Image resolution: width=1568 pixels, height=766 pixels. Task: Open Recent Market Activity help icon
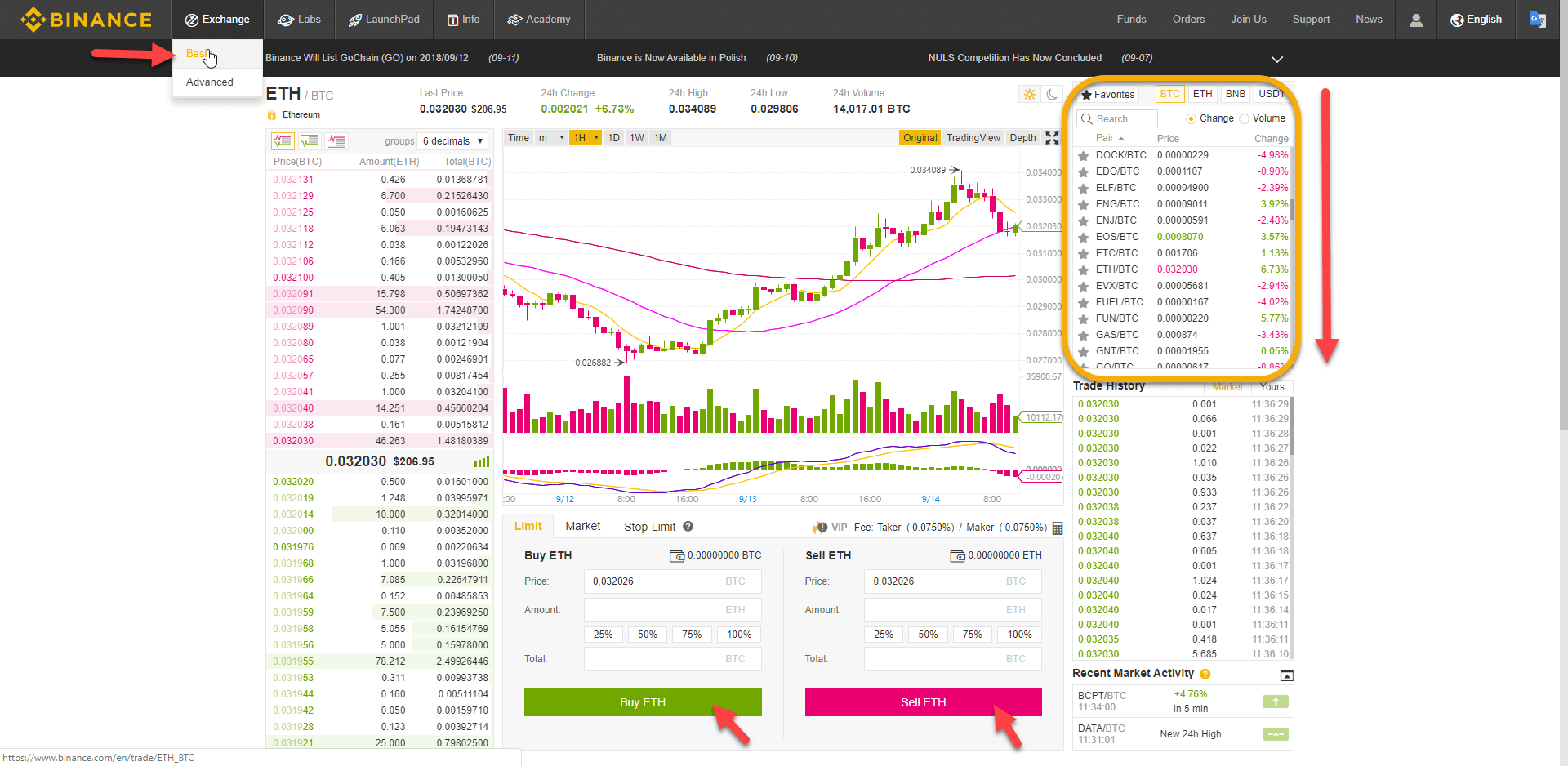1205,674
